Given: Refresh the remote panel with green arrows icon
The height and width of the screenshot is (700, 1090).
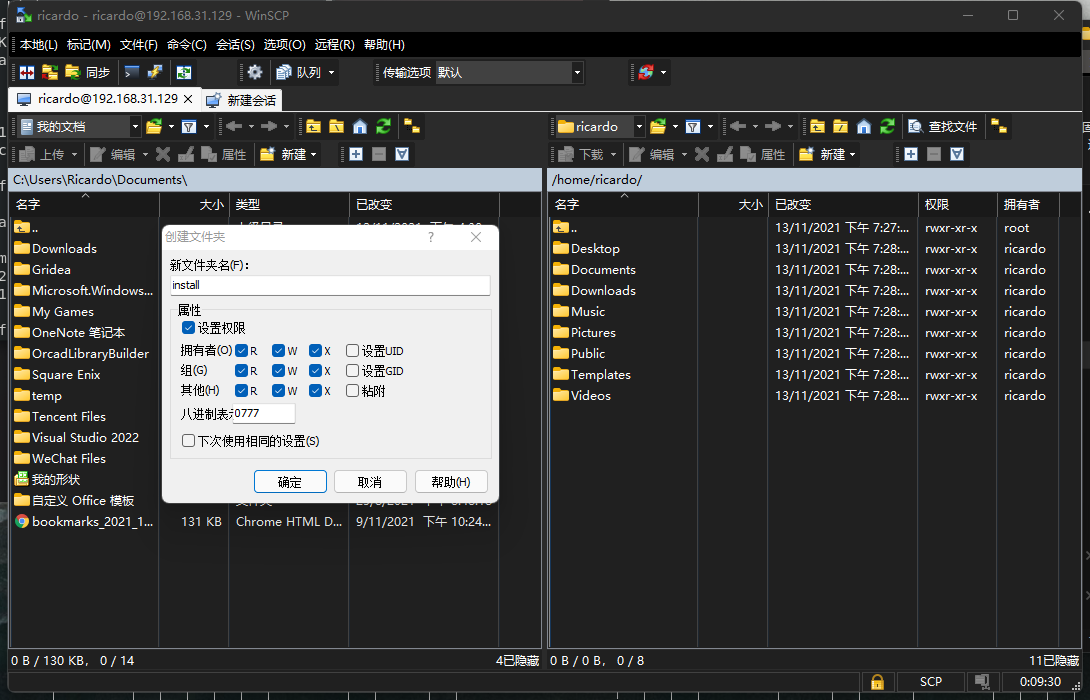Looking at the screenshot, I should coord(887,127).
